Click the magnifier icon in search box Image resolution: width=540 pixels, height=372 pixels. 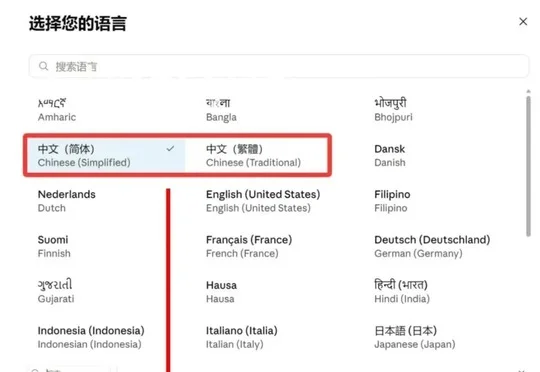tap(43, 66)
